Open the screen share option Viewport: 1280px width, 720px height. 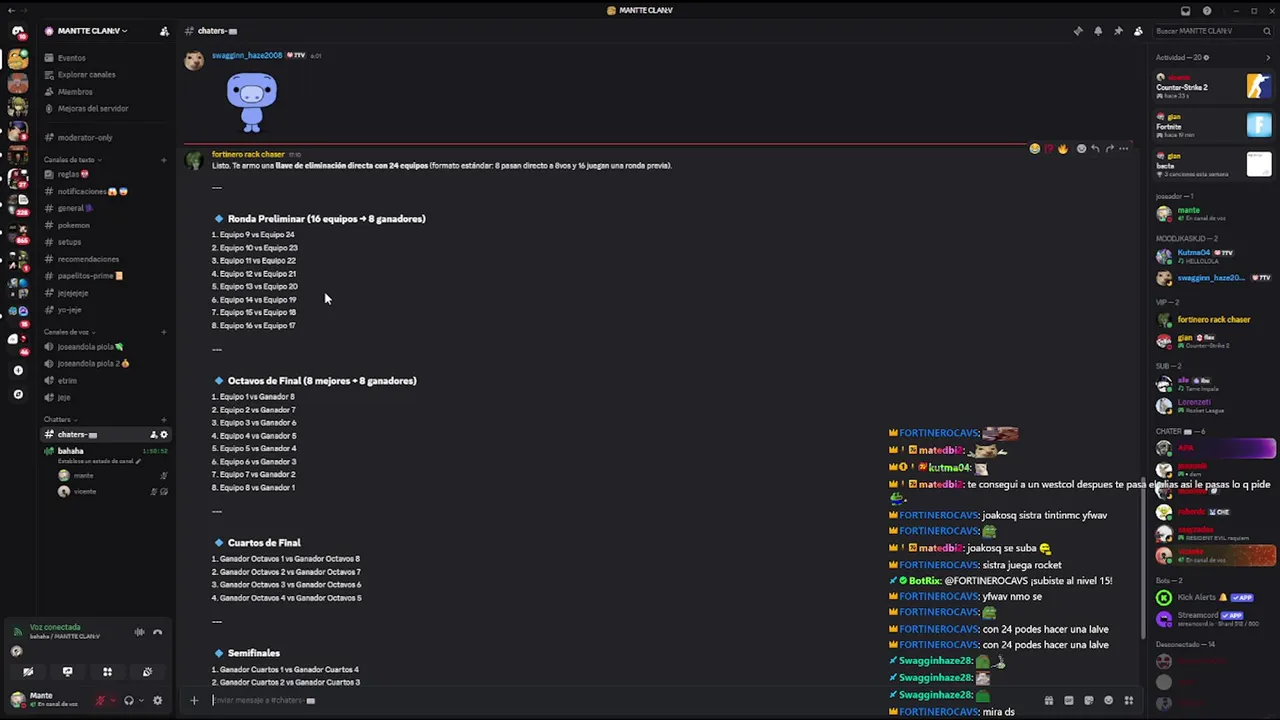(x=67, y=672)
